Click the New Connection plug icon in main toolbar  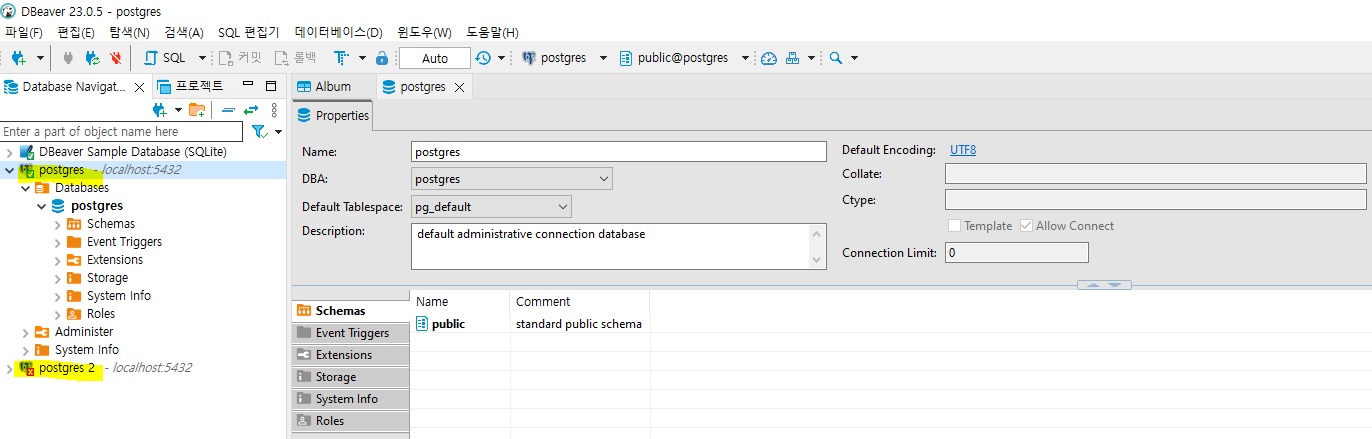(x=18, y=58)
